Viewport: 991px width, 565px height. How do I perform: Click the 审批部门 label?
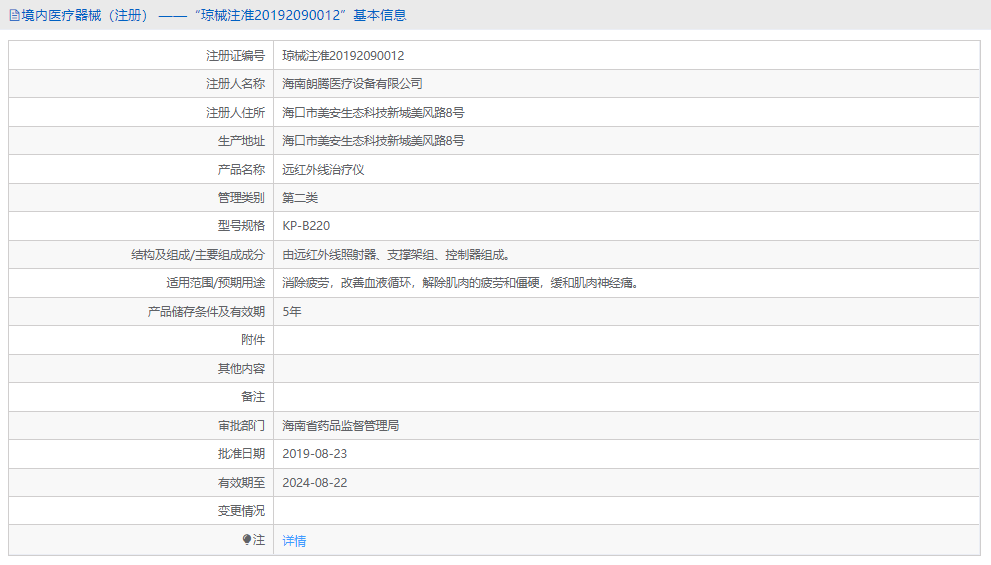pyautogui.click(x=241, y=426)
